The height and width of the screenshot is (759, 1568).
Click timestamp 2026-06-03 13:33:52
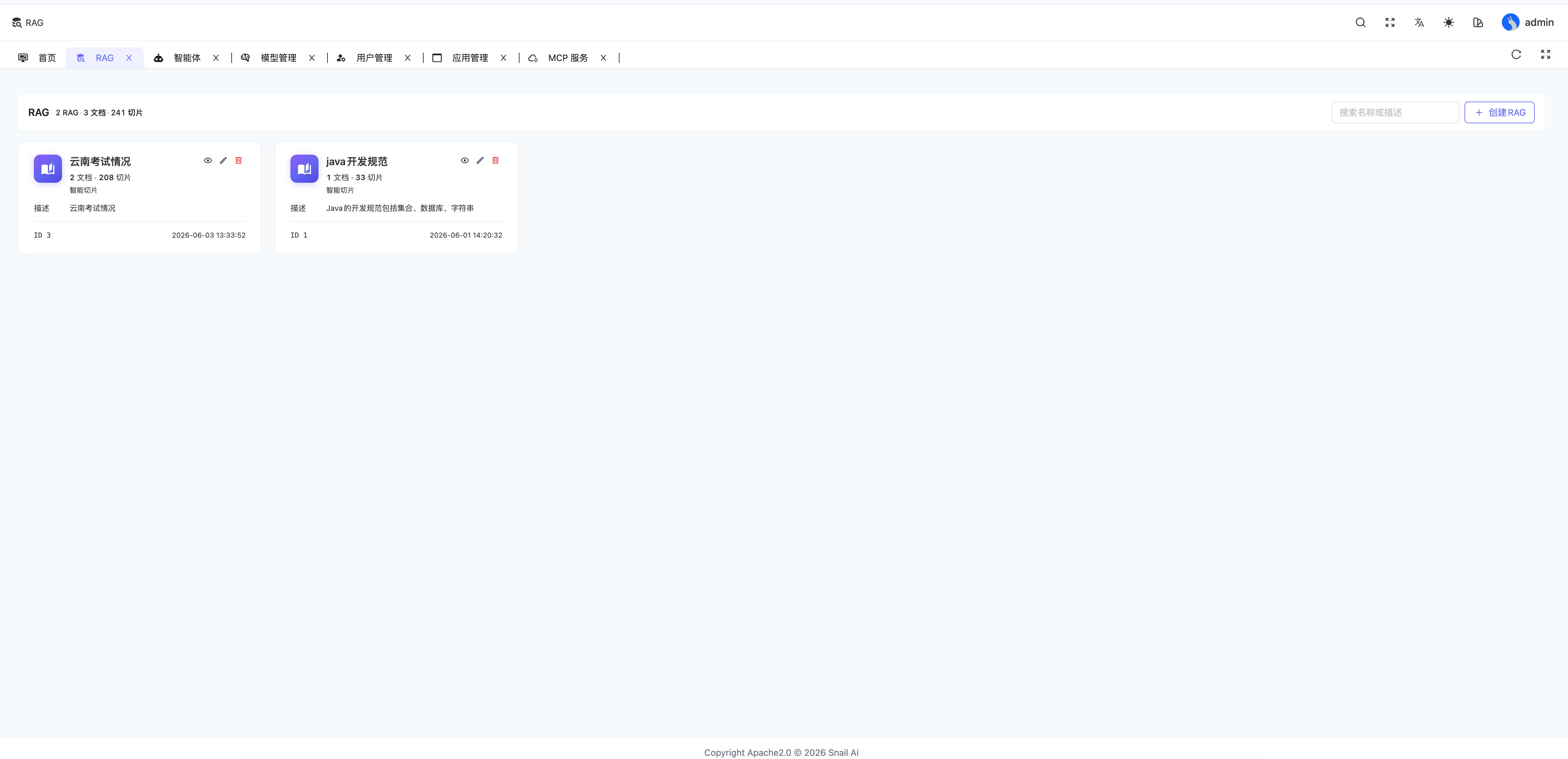(x=209, y=235)
